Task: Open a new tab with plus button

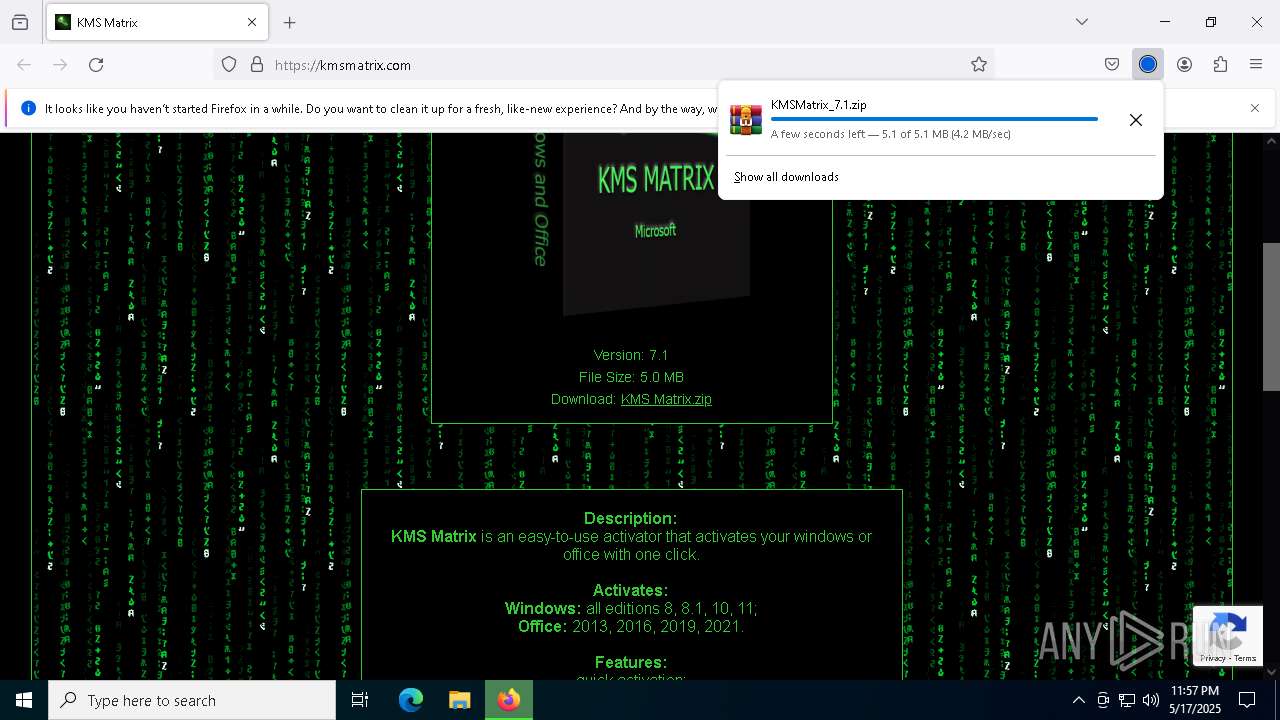Action: 290,22
